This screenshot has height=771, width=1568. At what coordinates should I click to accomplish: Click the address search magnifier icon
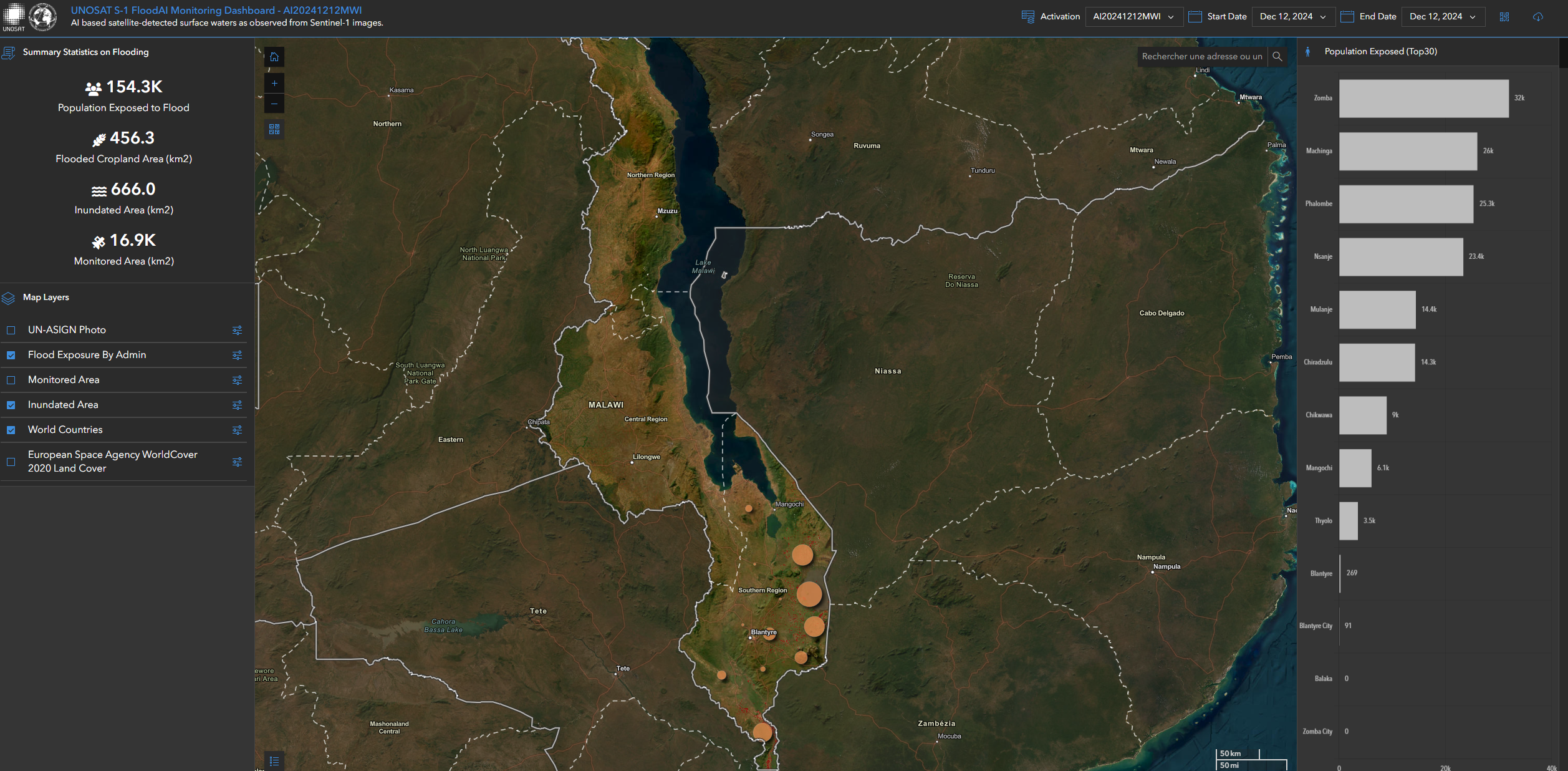[1277, 57]
